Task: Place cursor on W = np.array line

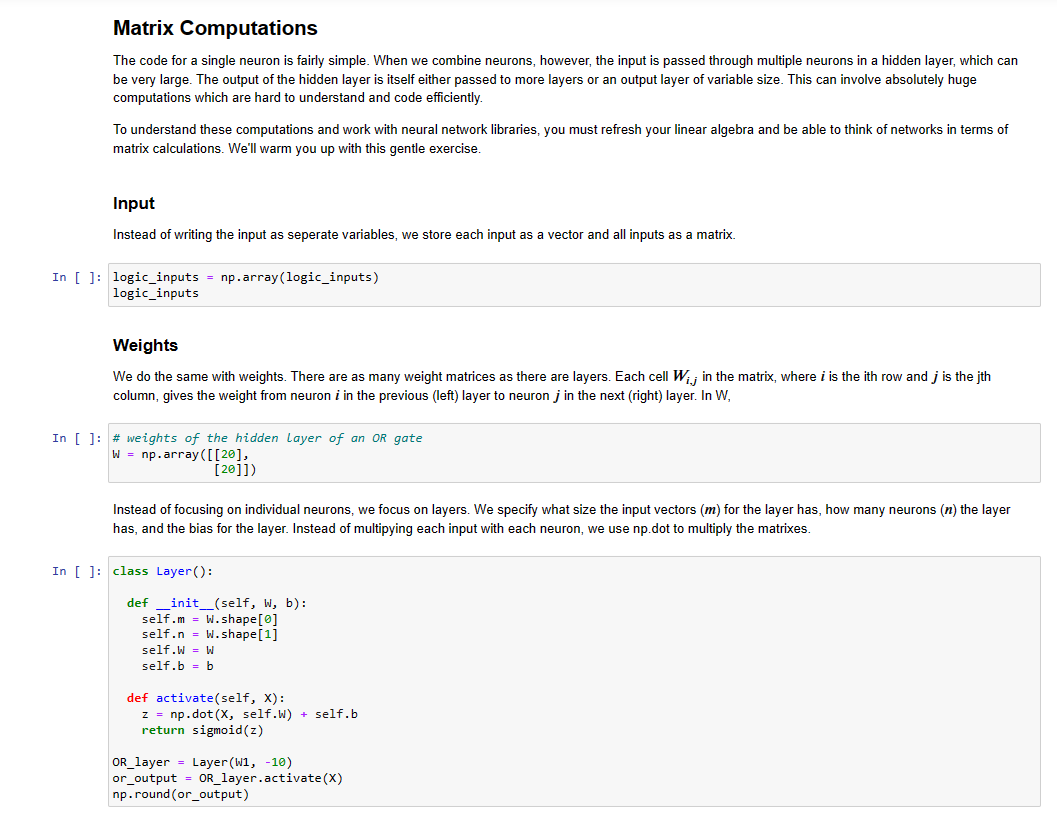Action: tap(181, 454)
